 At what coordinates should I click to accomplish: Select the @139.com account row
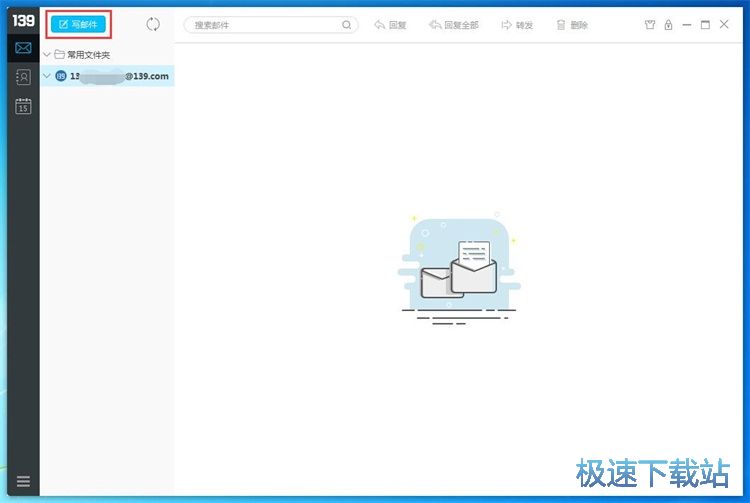coord(107,76)
